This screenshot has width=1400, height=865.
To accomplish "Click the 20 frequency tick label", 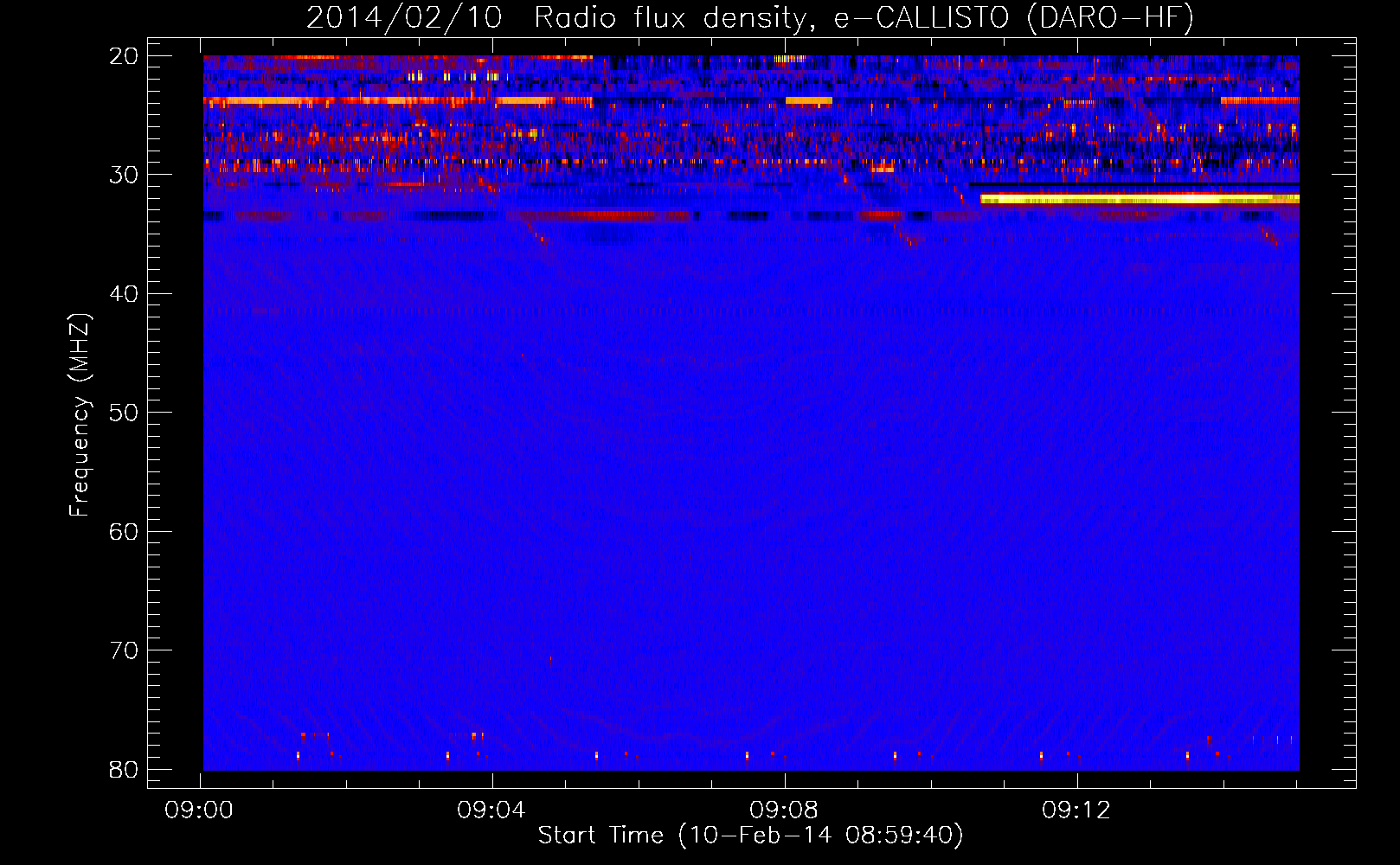I will point(124,56).
